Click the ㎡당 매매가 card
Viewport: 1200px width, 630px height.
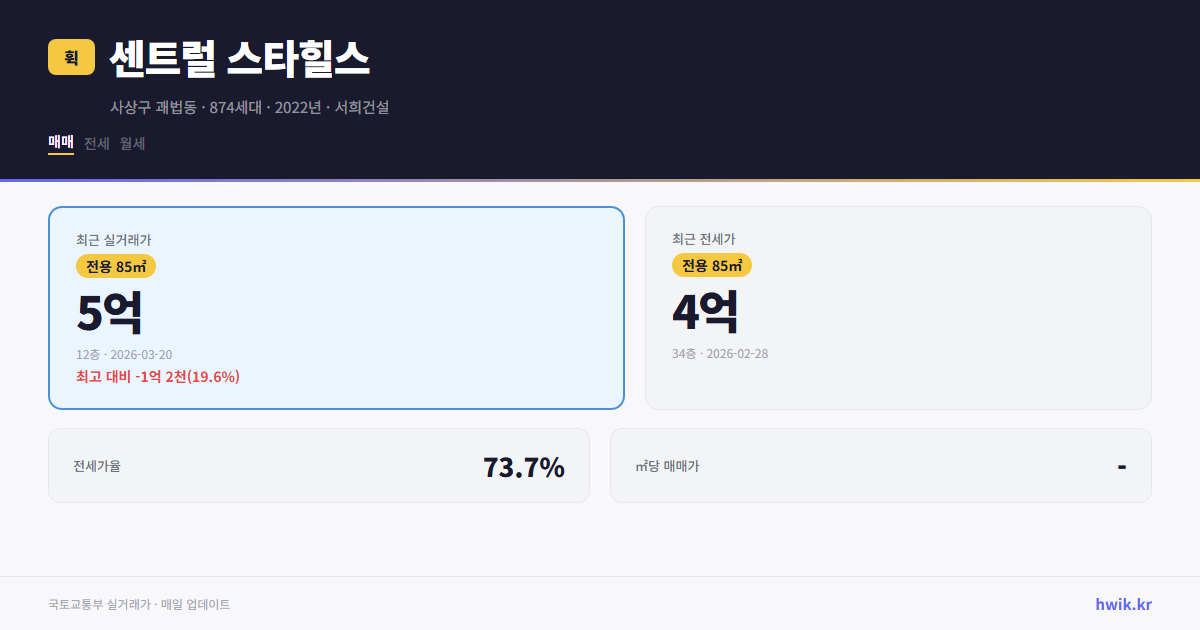[x=880, y=465]
